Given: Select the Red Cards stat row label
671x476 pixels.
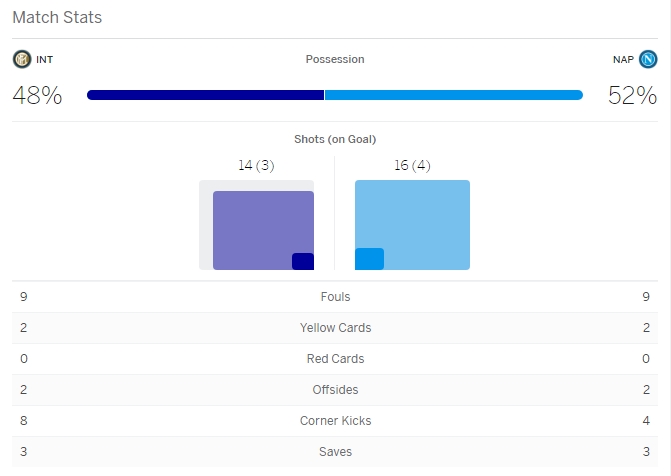Looking at the screenshot, I should pos(335,359).
